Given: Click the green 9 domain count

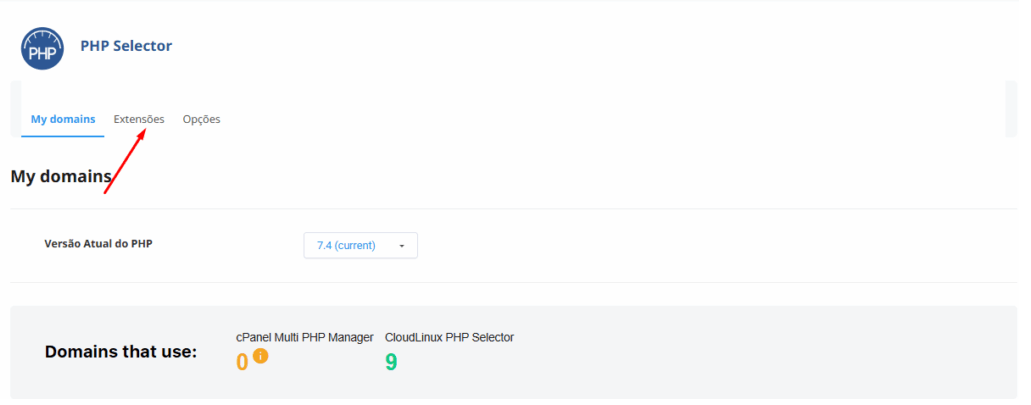Looking at the screenshot, I should tap(391, 361).
